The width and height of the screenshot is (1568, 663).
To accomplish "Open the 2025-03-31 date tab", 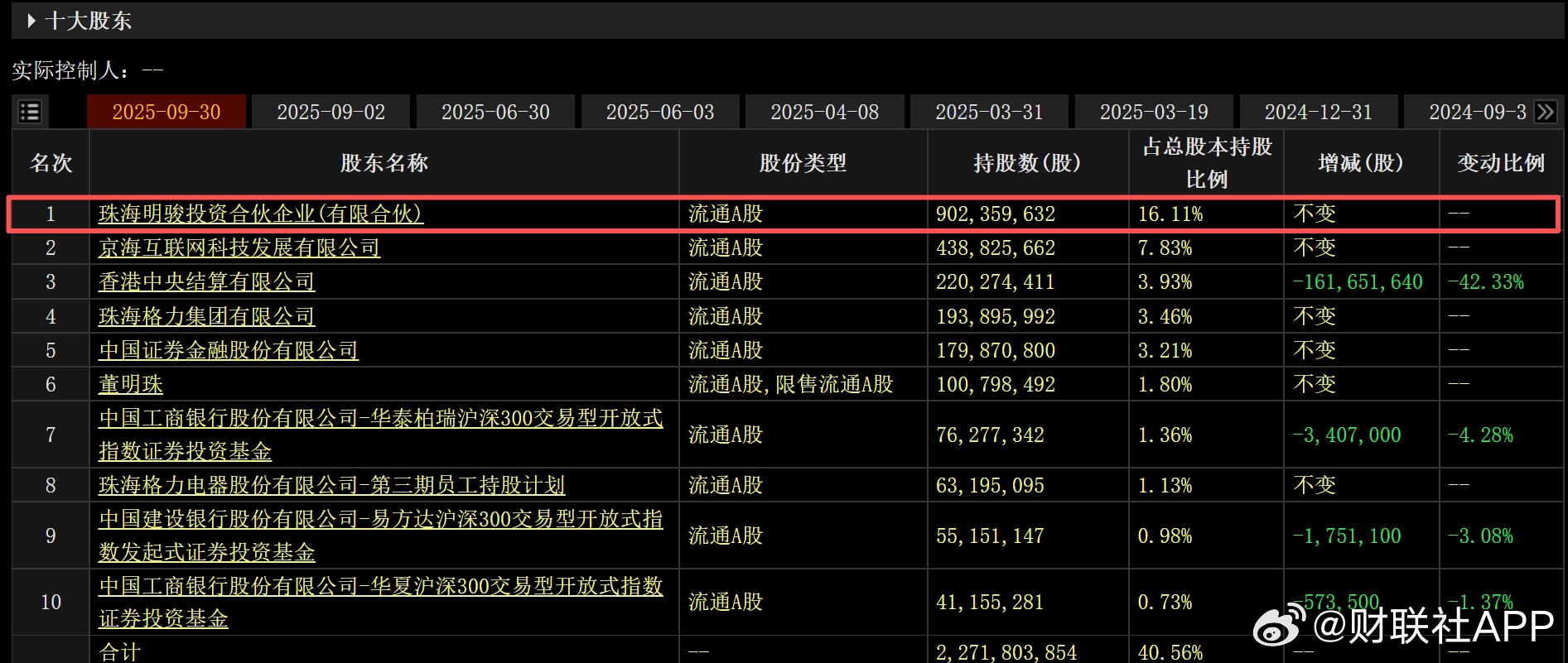I will click(989, 112).
